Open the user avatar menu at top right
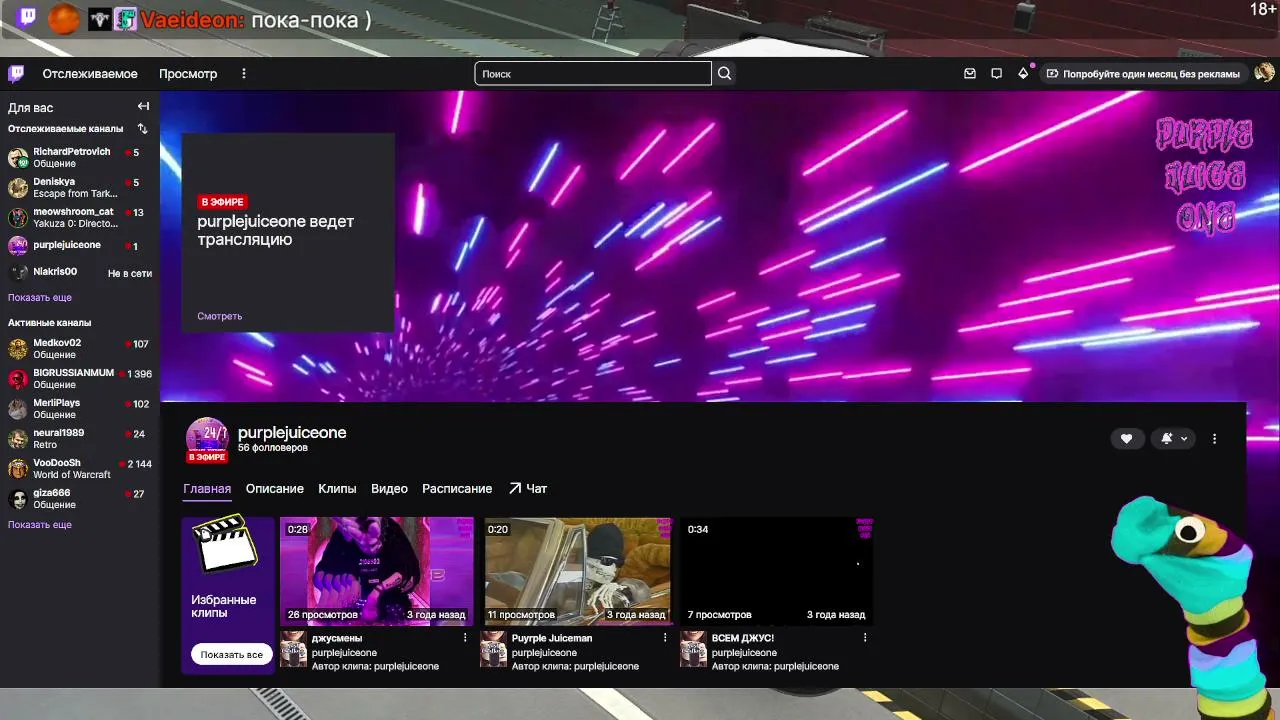The width and height of the screenshot is (1280, 720). coord(1264,73)
